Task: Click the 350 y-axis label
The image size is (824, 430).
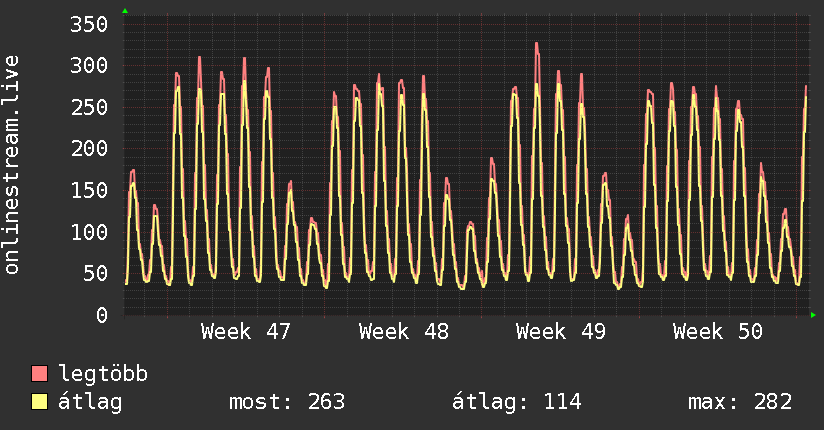Action: click(x=89, y=24)
